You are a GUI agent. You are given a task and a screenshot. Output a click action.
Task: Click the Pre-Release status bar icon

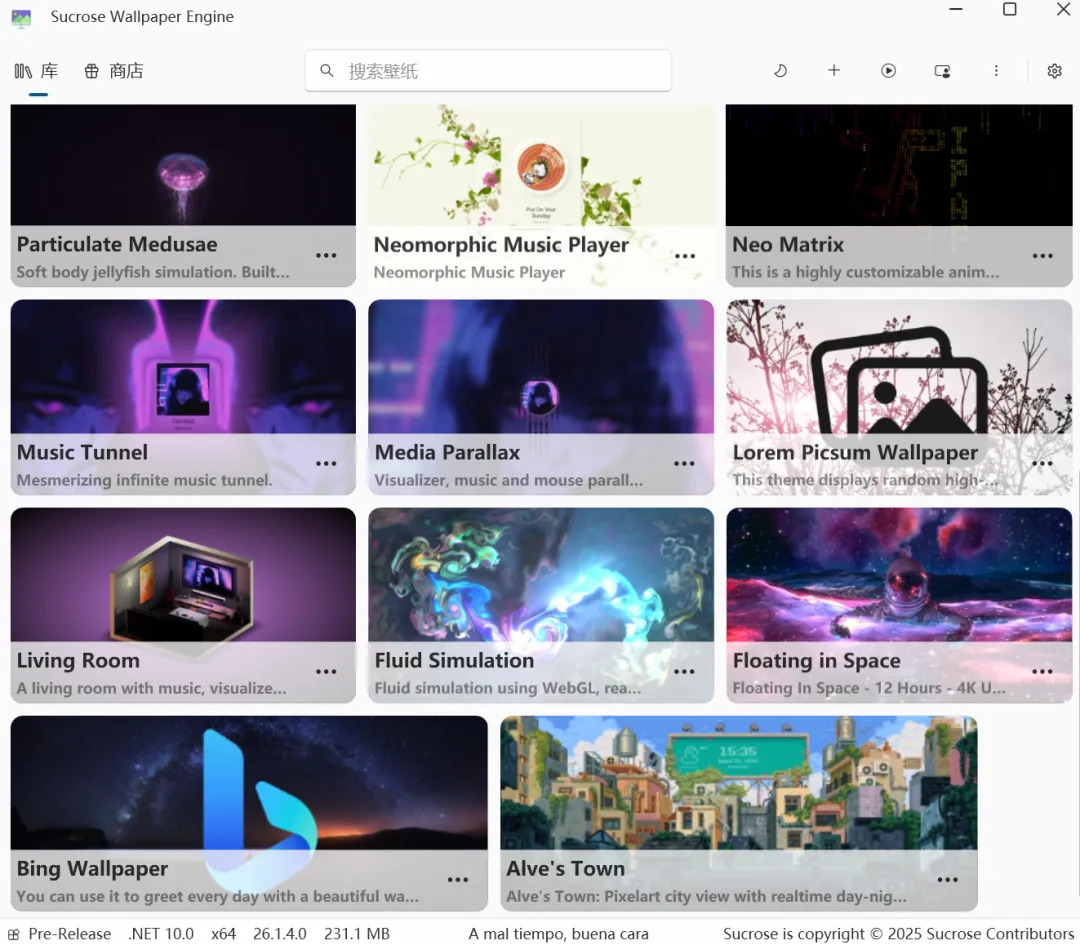coord(14,934)
